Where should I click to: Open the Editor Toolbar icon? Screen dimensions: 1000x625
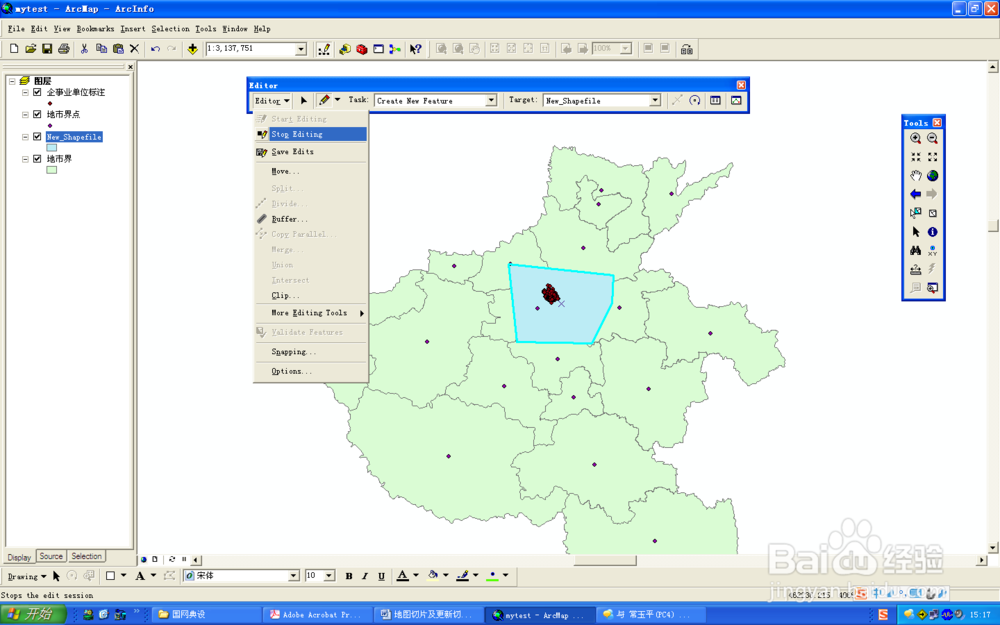pyautogui.click(x=324, y=48)
